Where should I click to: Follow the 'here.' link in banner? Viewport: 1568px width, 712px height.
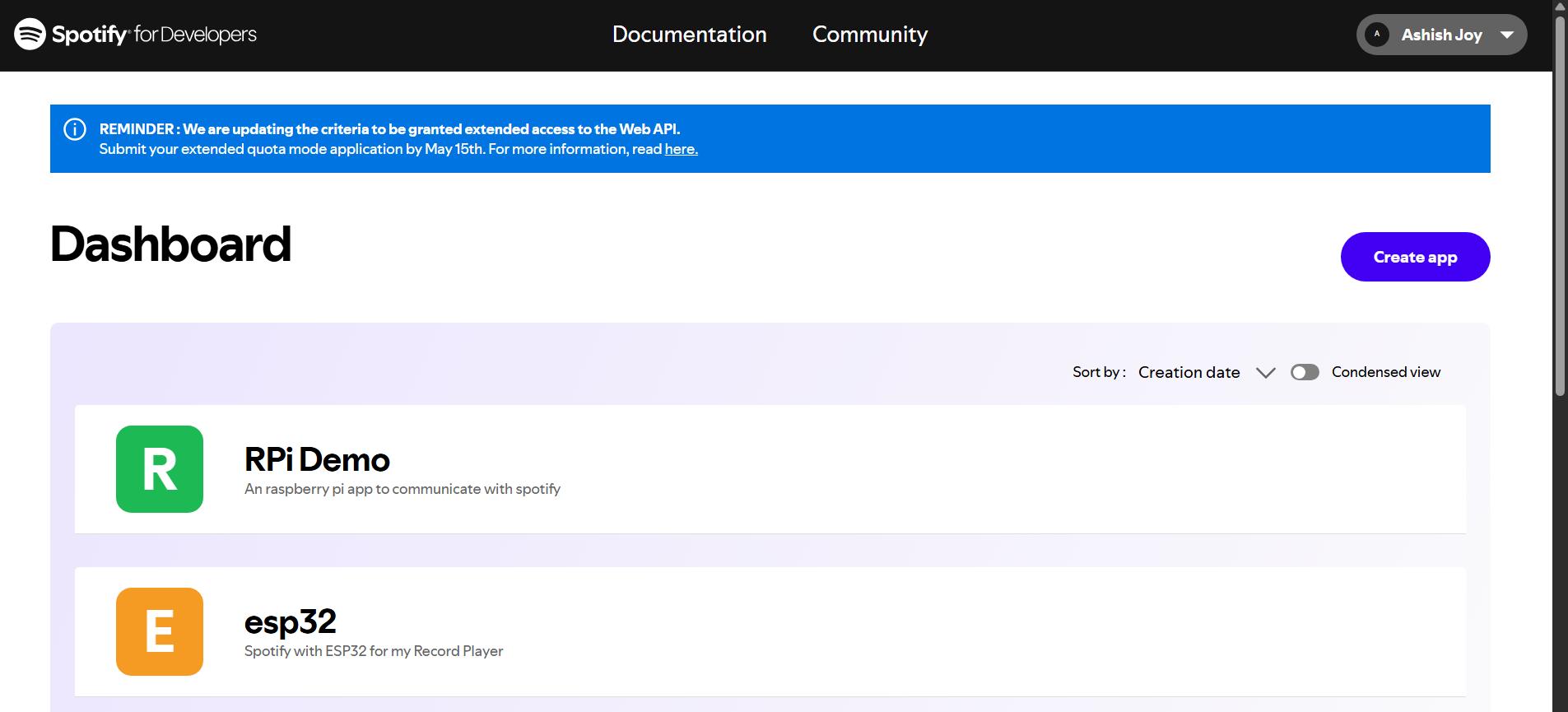tap(681, 149)
